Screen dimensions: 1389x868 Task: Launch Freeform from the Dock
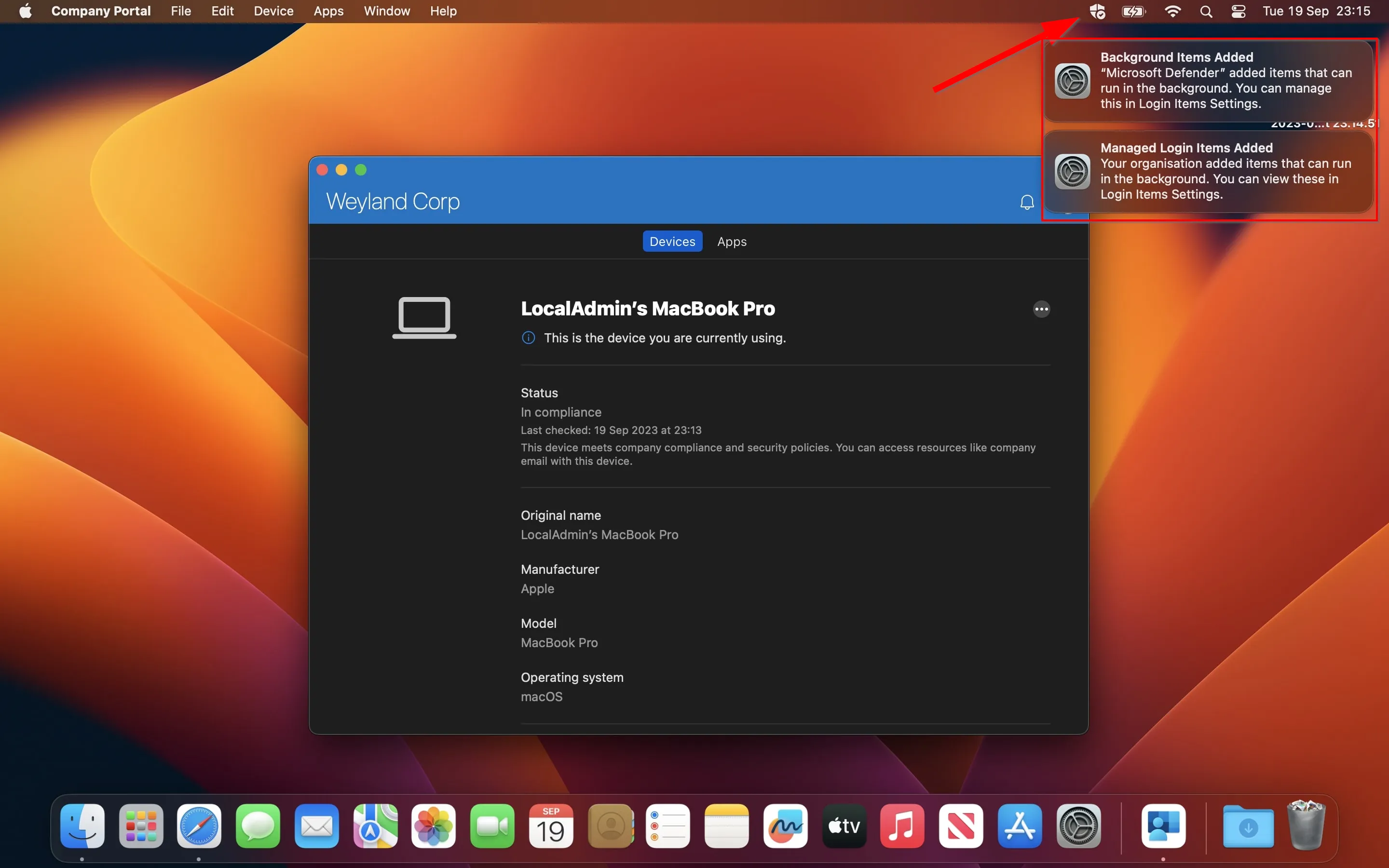click(786, 826)
